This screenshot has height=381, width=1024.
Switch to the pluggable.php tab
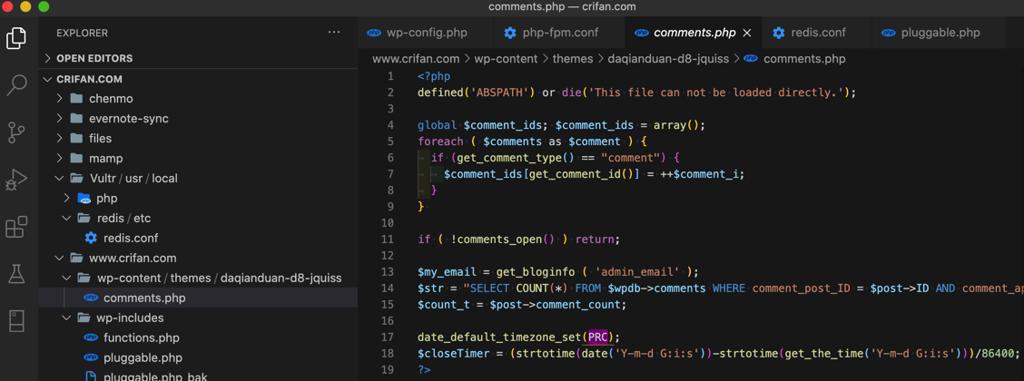coord(938,33)
